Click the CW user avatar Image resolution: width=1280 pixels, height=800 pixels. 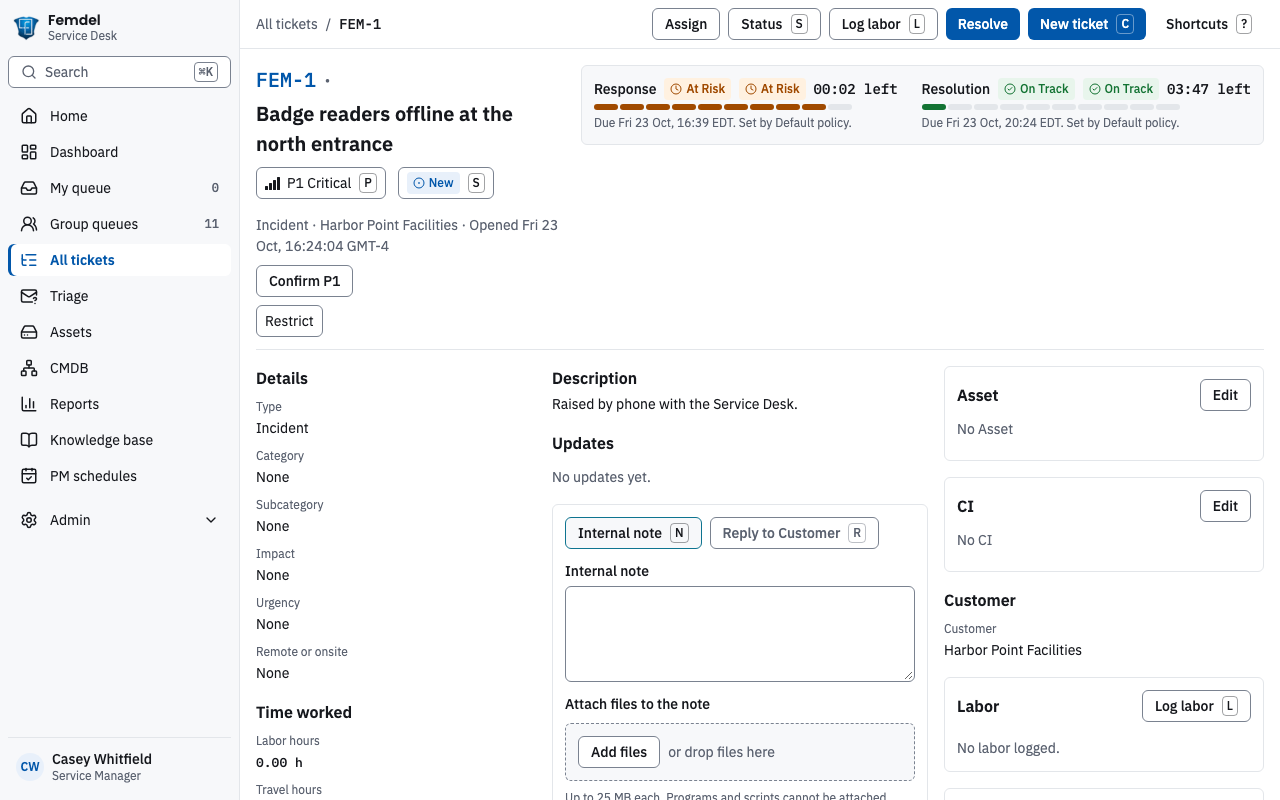point(30,767)
